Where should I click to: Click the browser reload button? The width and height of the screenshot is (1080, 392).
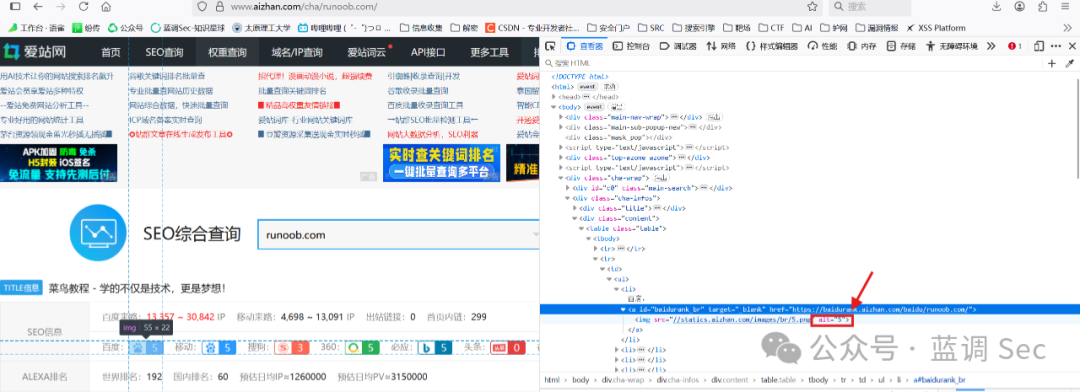click(83, 6)
